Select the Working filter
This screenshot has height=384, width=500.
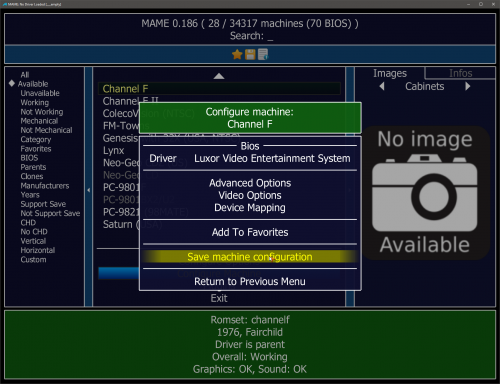35,102
